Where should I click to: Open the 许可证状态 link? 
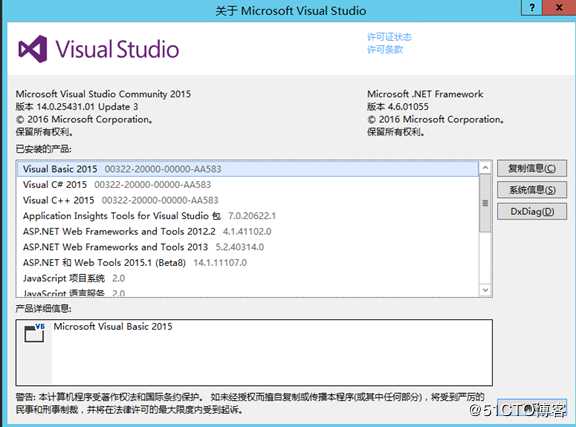389,37
